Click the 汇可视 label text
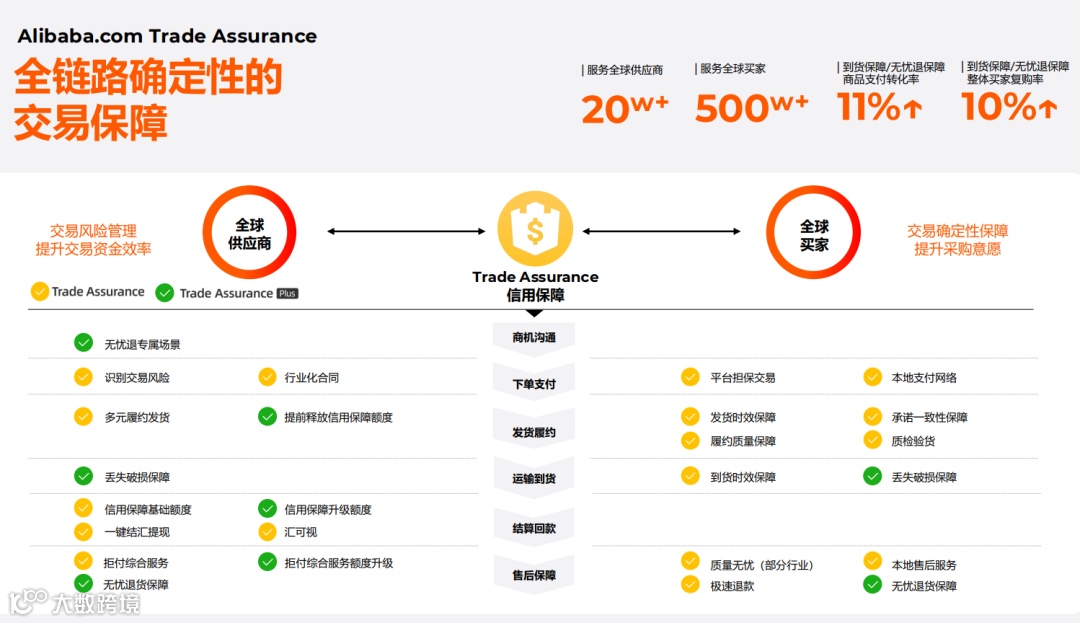This screenshot has width=1080, height=623. (x=300, y=531)
